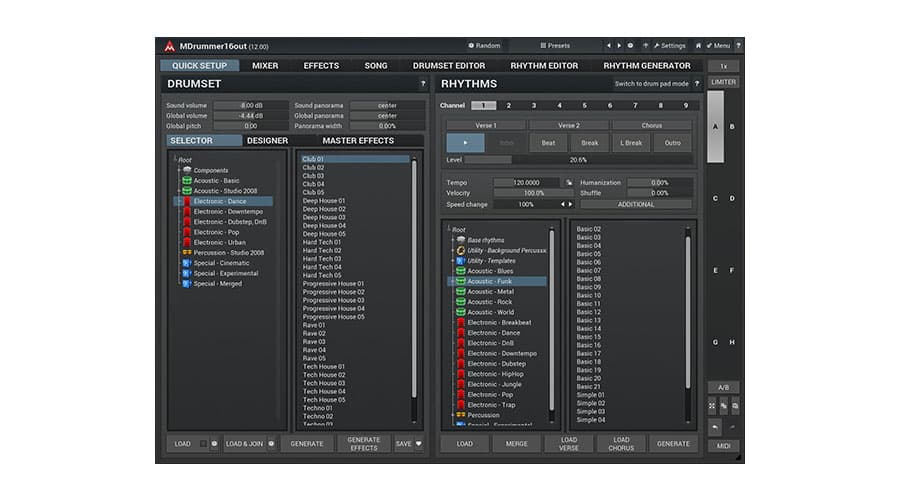The image size is (900, 500).
Task: Open the RHYTHM EDITOR tab
Action: (x=544, y=65)
